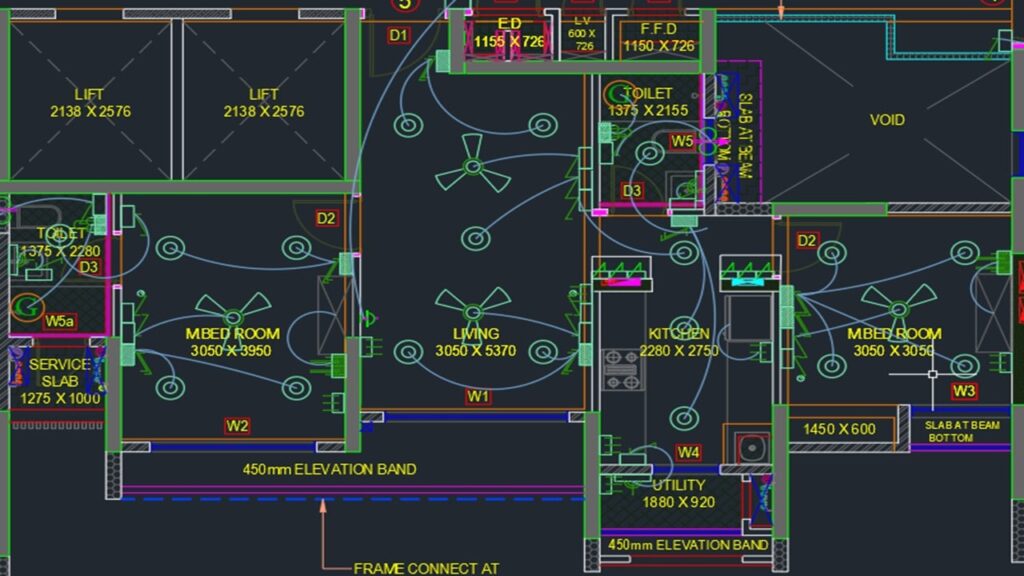Pick the D1 door tag

coord(399,36)
